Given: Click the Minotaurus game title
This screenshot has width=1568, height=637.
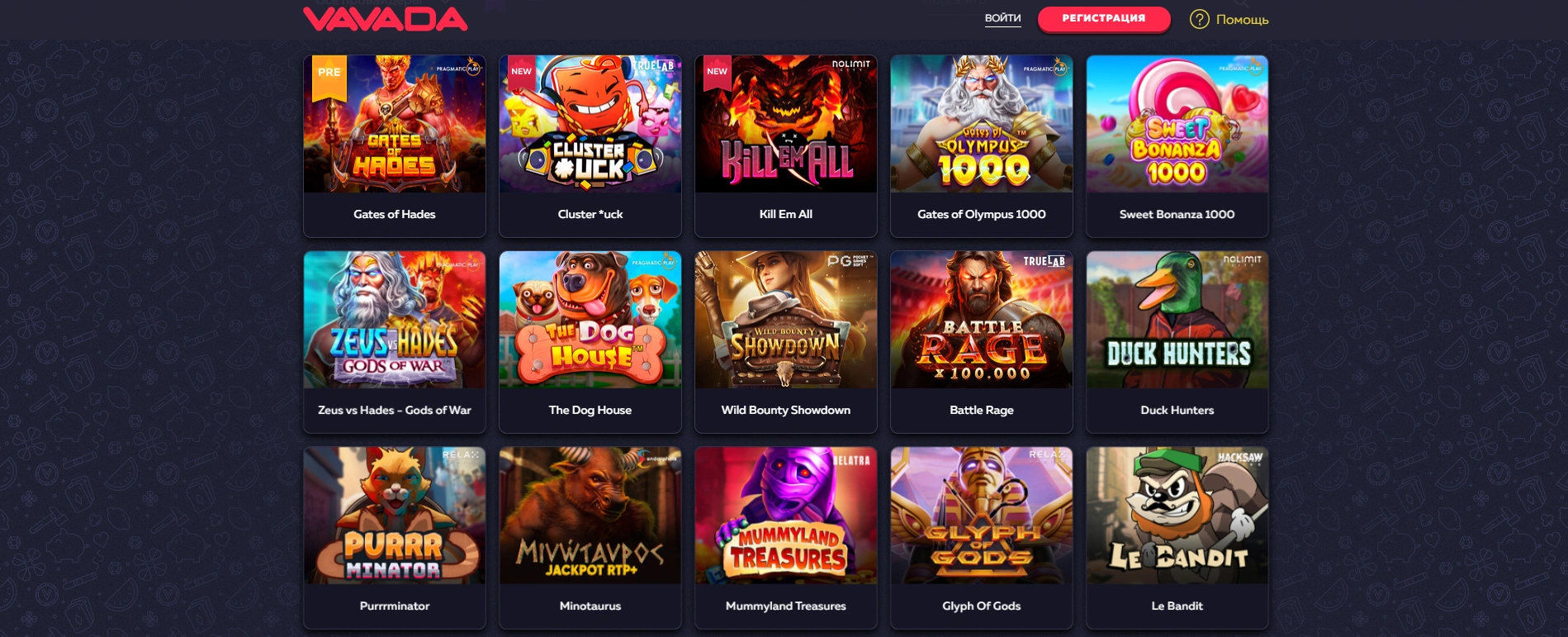Looking at the screenshot, I should (x=590, y=606).
